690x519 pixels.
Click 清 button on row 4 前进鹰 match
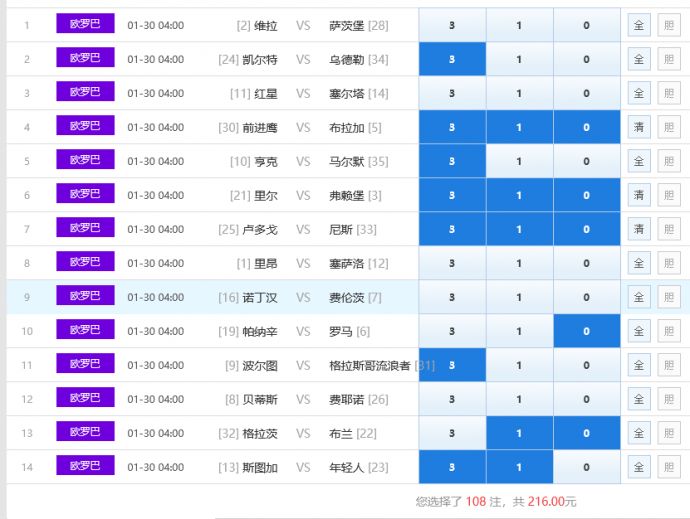point(639,127)
